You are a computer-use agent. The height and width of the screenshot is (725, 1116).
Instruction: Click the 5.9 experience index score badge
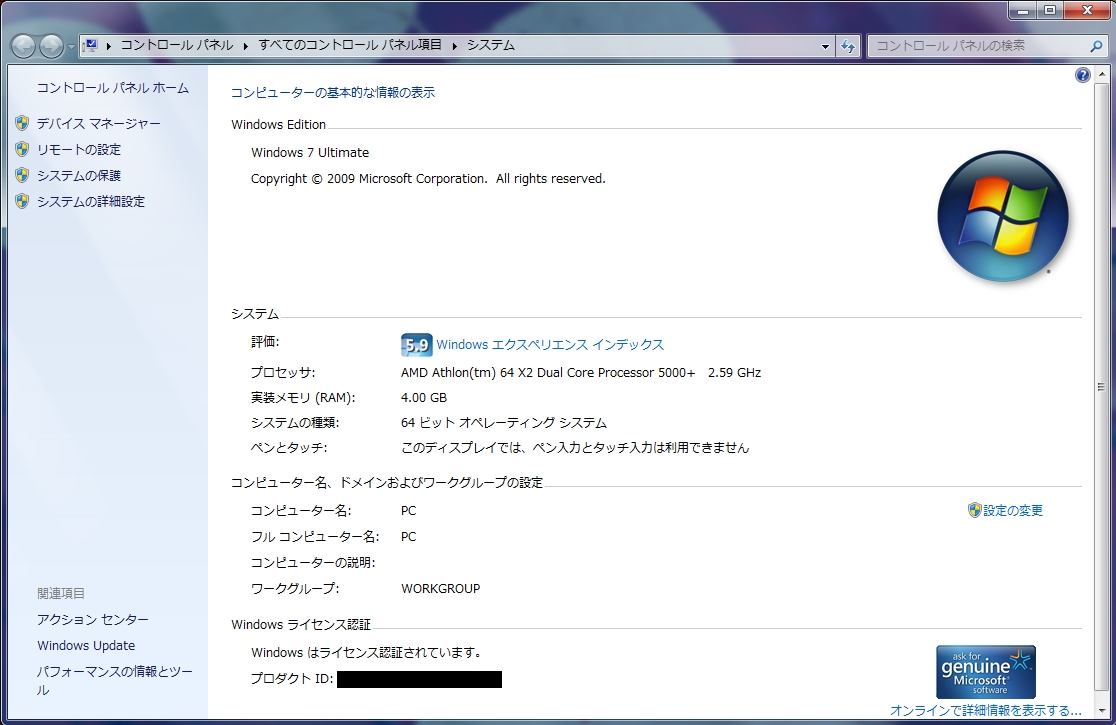pos(416,345)
